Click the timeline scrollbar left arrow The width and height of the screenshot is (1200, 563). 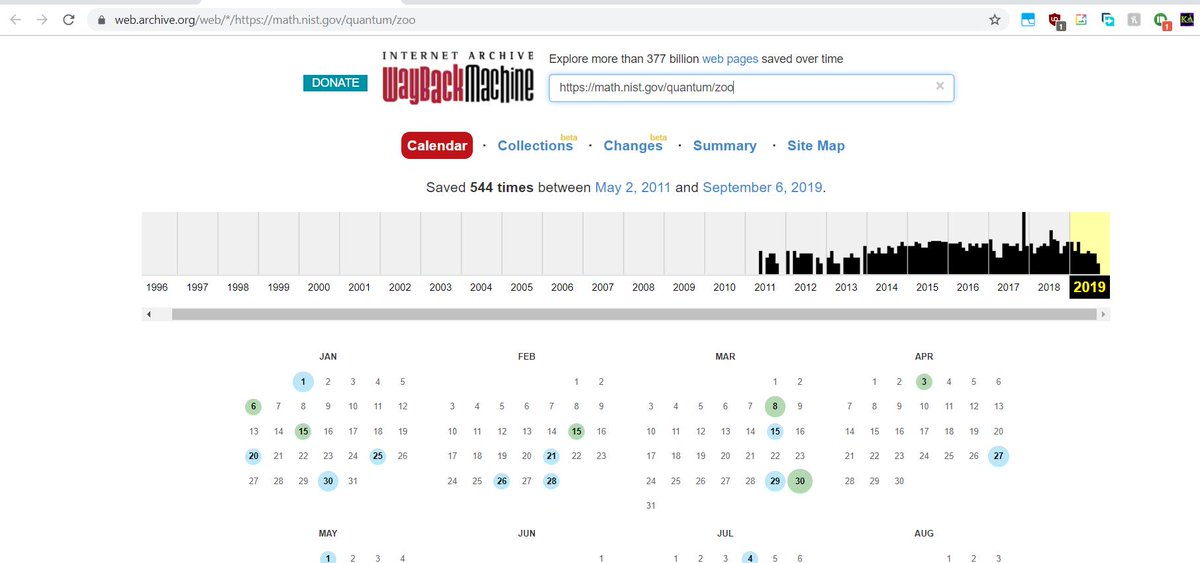(x=150, y=314)
